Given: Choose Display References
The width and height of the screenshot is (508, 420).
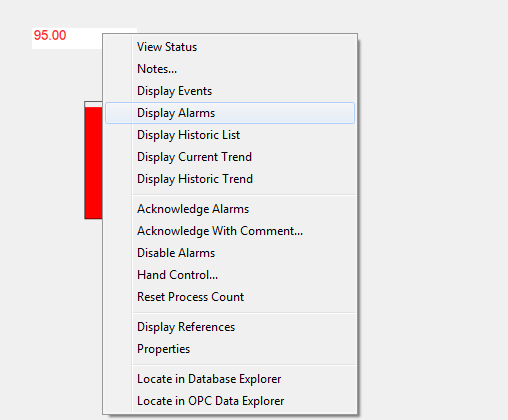Looking at the screenshot, I should tap(230, 327).
